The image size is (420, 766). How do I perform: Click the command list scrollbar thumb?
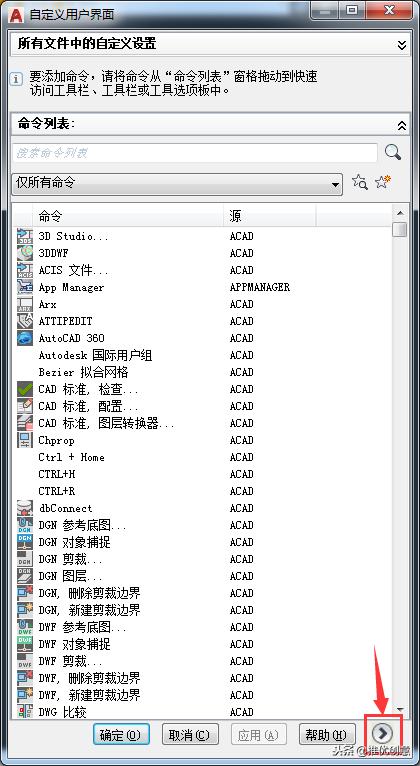[x=400, y=229]
